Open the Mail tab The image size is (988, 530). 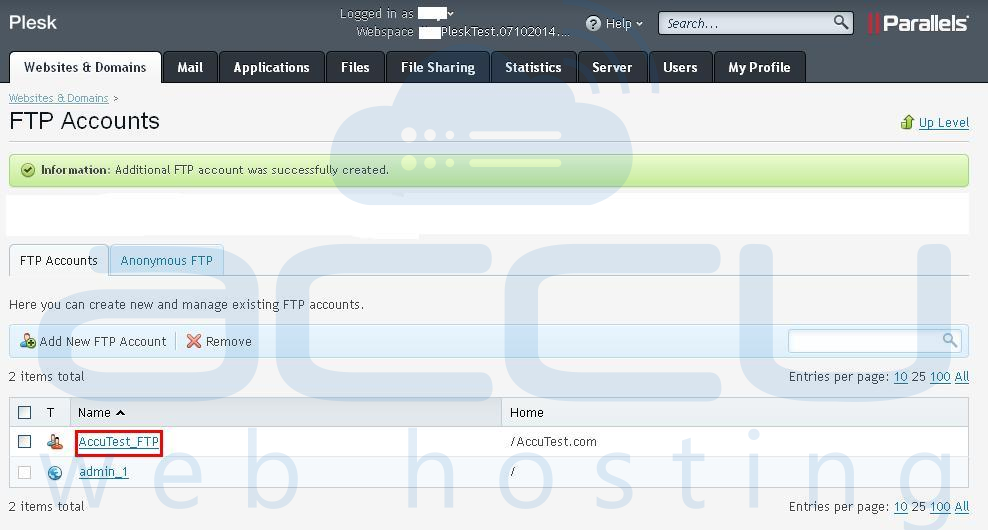click(190, 67)
